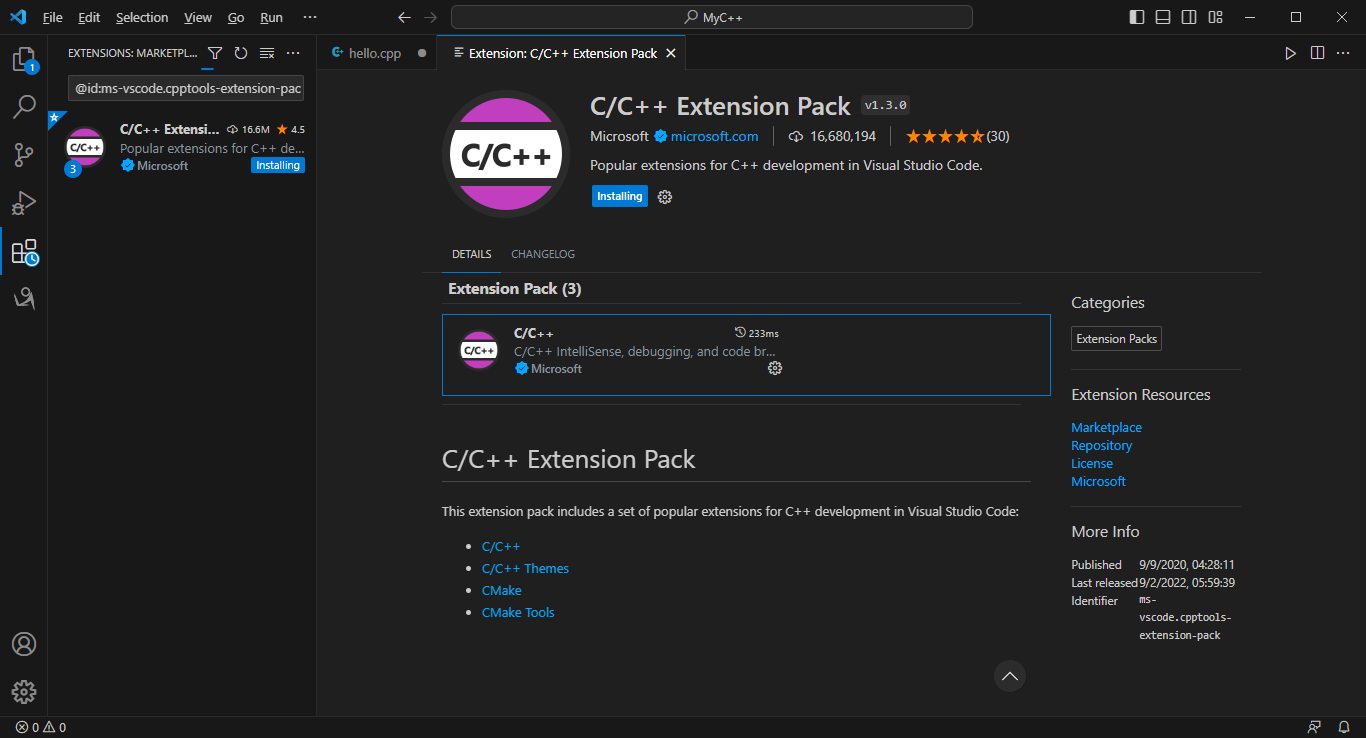The image size is (1366, 738).
Task: Expand additional menu items ellipsis
Action: pyautogui.click(x=310, y=17)
